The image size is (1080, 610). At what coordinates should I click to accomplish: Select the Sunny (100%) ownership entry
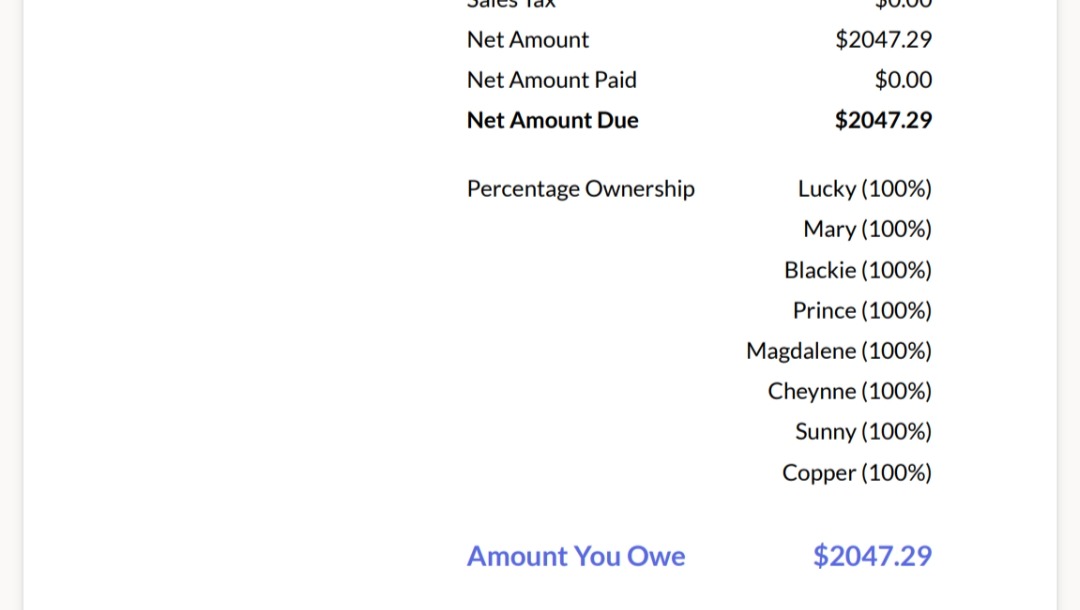863,432
